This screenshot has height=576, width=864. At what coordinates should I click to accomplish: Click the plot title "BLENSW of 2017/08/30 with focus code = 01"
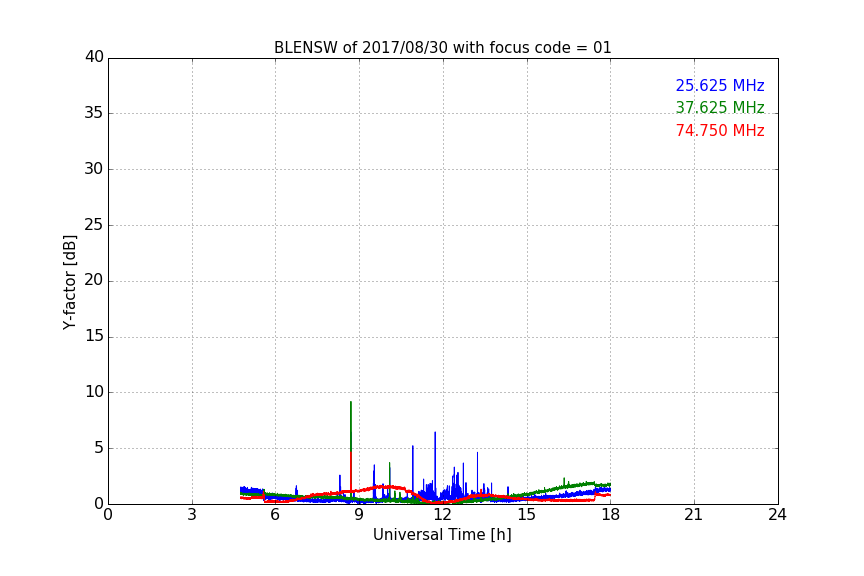click(x=442, y=48)
